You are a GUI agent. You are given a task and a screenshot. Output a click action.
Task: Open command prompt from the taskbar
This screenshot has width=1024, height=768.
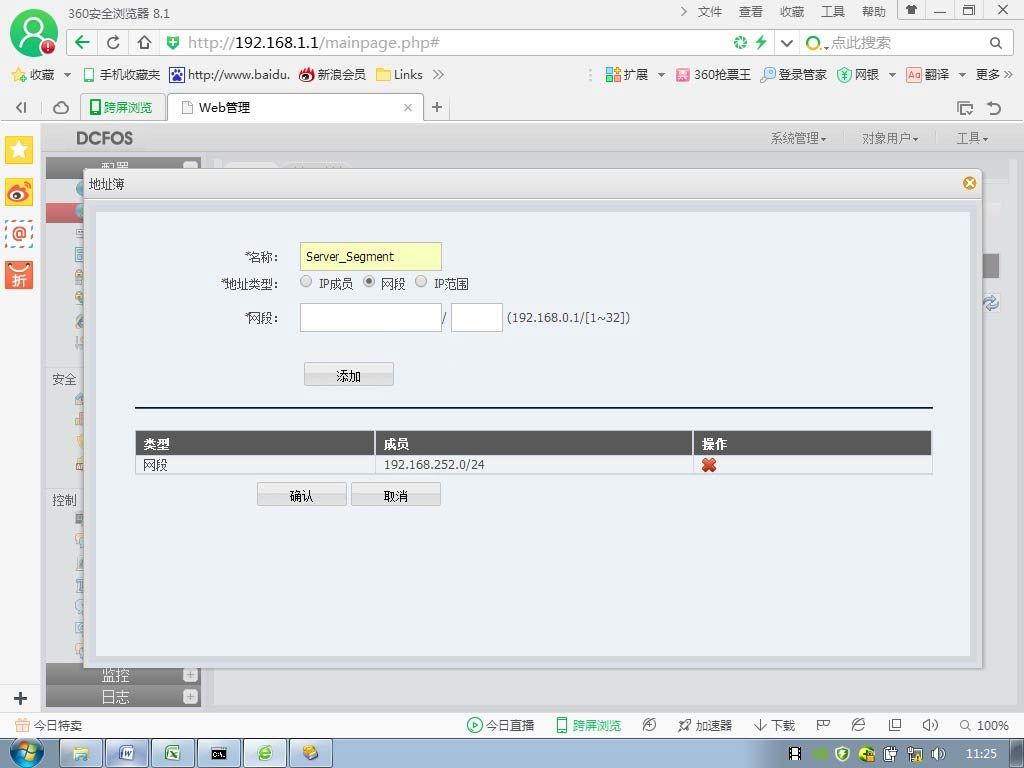point(218,754)
